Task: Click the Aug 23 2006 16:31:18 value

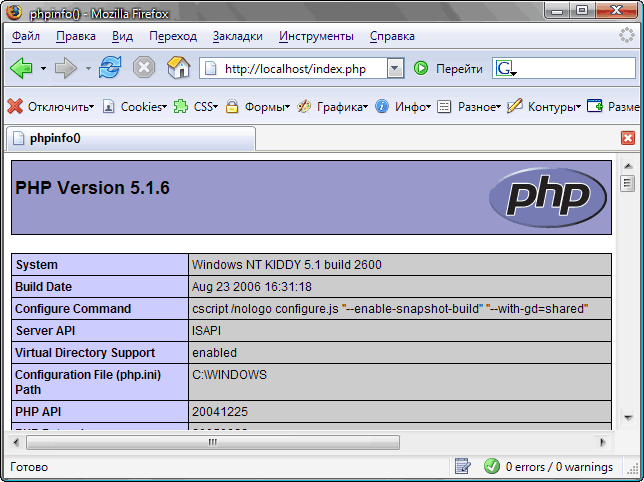Action: (252, 287)
